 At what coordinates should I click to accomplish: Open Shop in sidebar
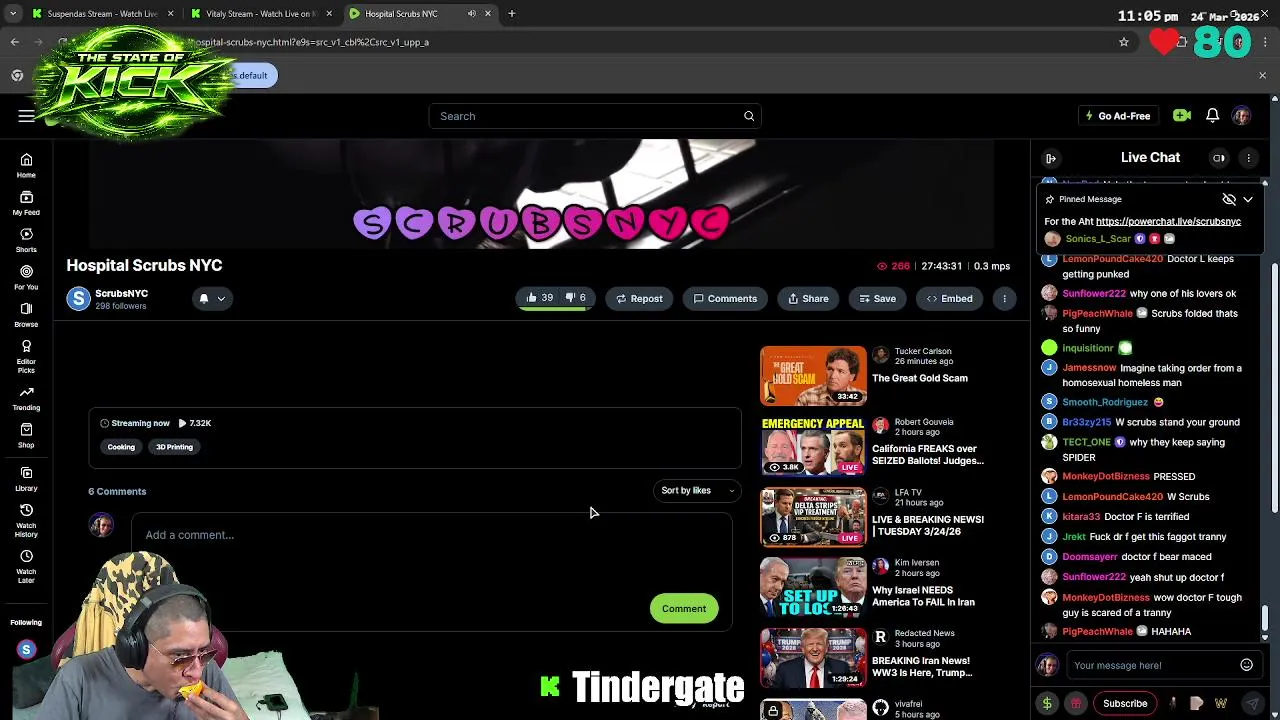pyautogui.click(x=26, y=435)
